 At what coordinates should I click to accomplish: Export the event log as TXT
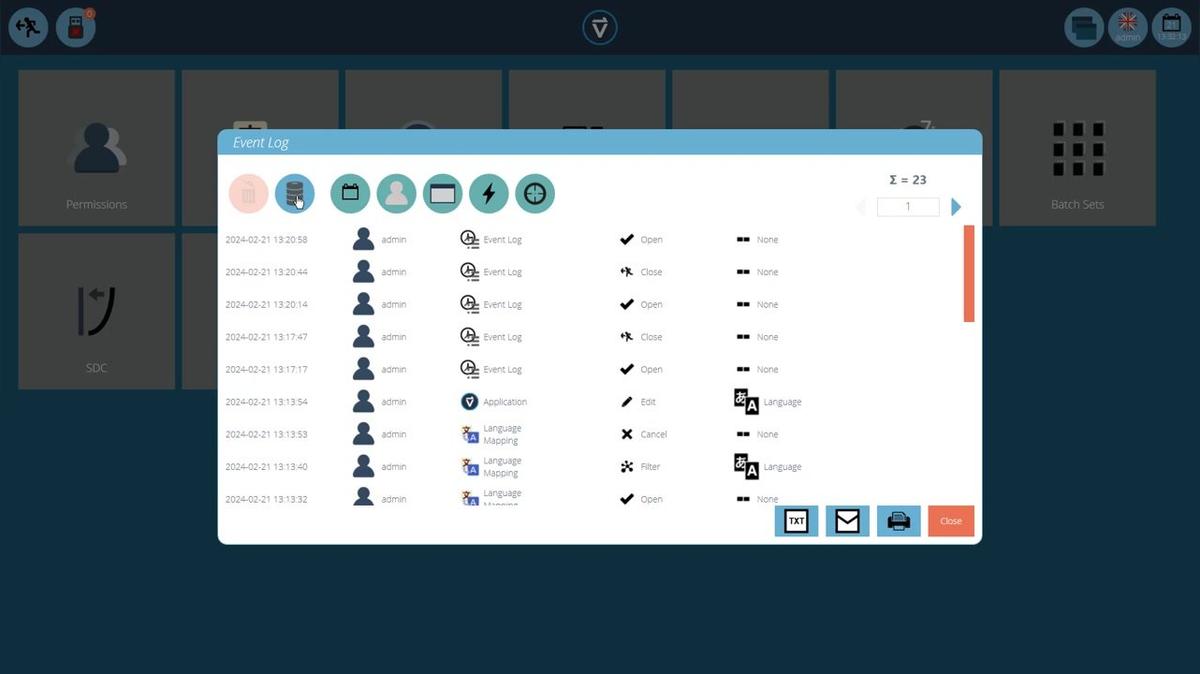tap(796, 521)
